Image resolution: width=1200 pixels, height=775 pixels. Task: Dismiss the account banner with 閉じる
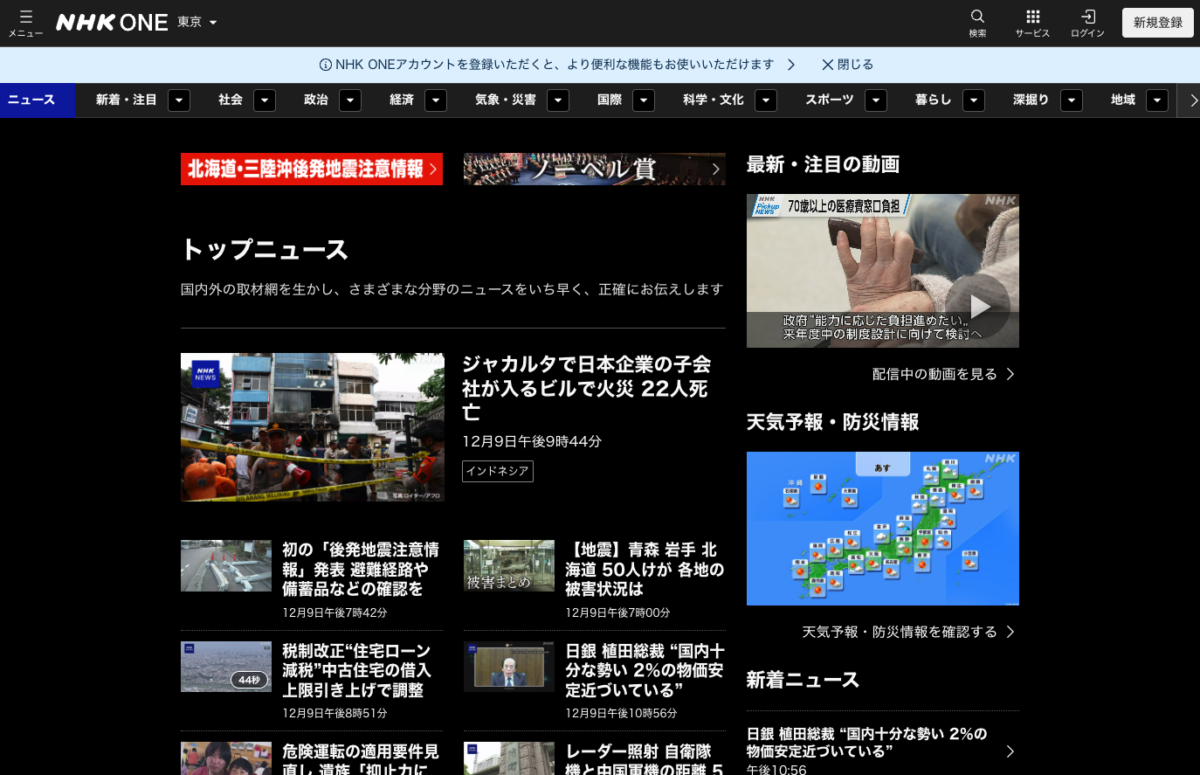pyautogui.click(x=846, y=63)
